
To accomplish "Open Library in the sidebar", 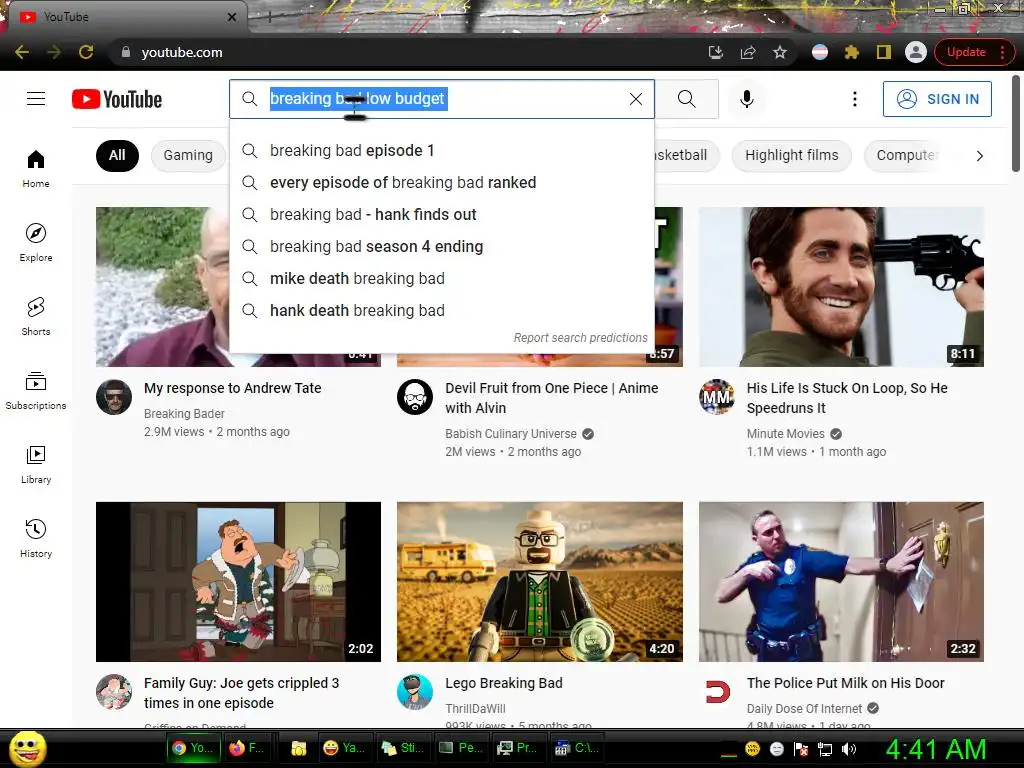I will point(36,464).
